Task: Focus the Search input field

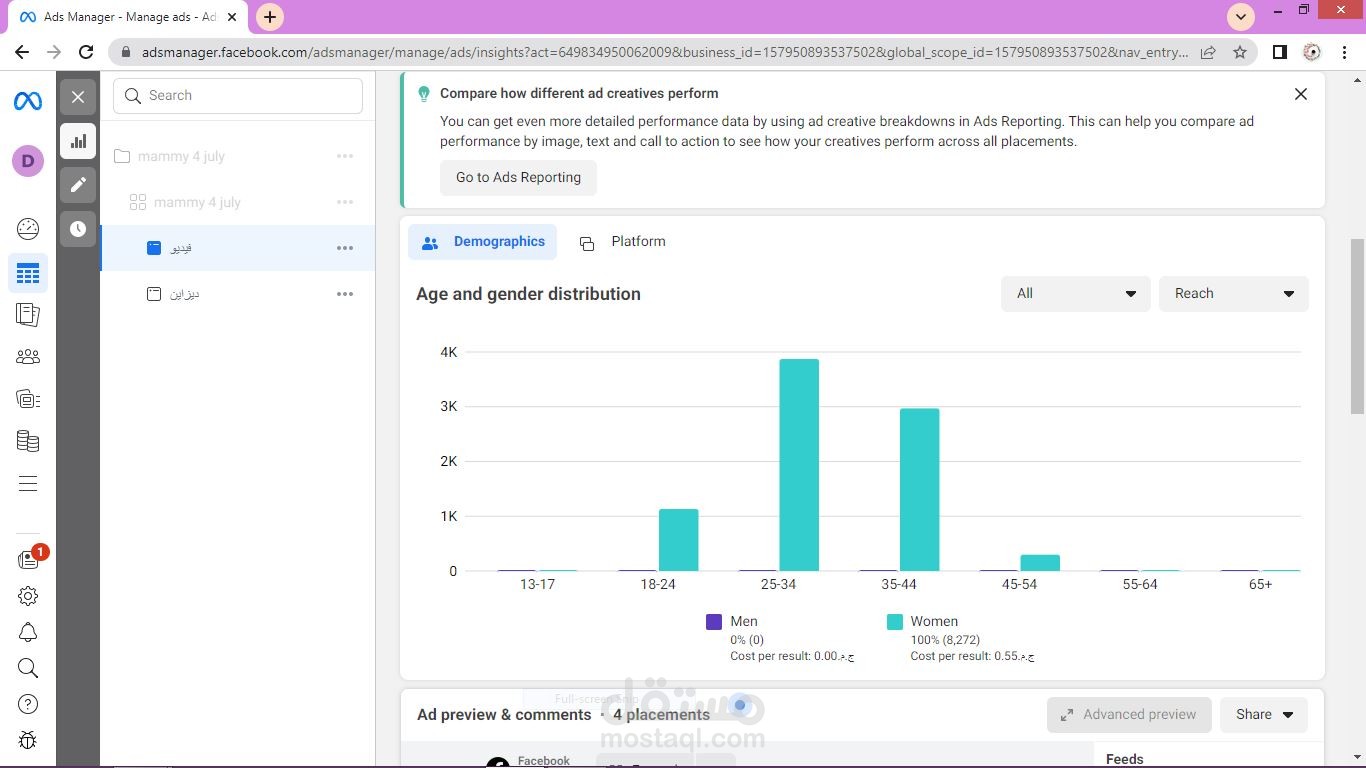Action: coord(238,96)
